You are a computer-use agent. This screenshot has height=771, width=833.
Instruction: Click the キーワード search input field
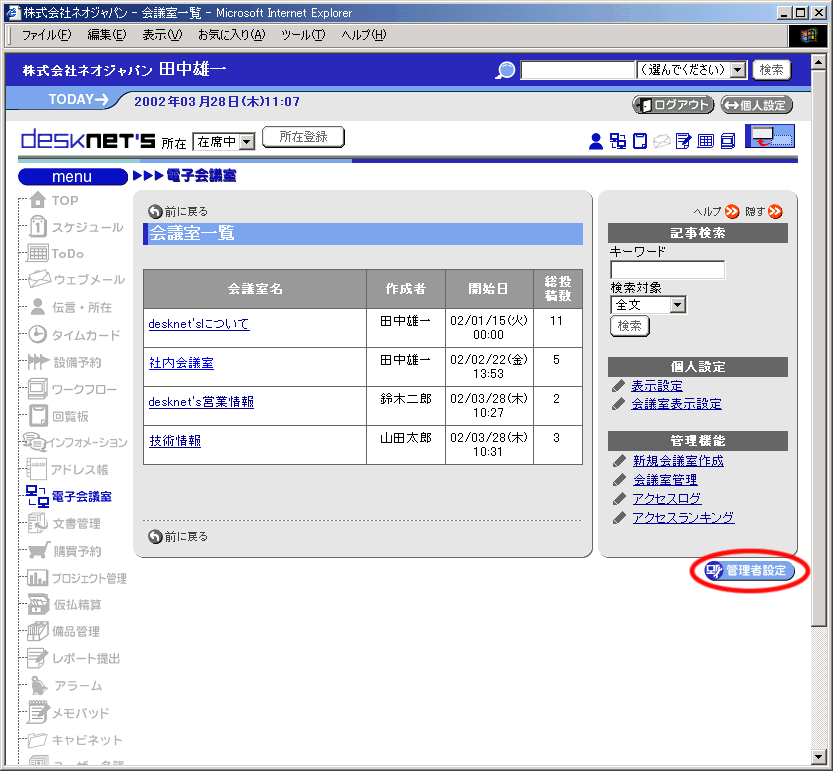point(667,270)
